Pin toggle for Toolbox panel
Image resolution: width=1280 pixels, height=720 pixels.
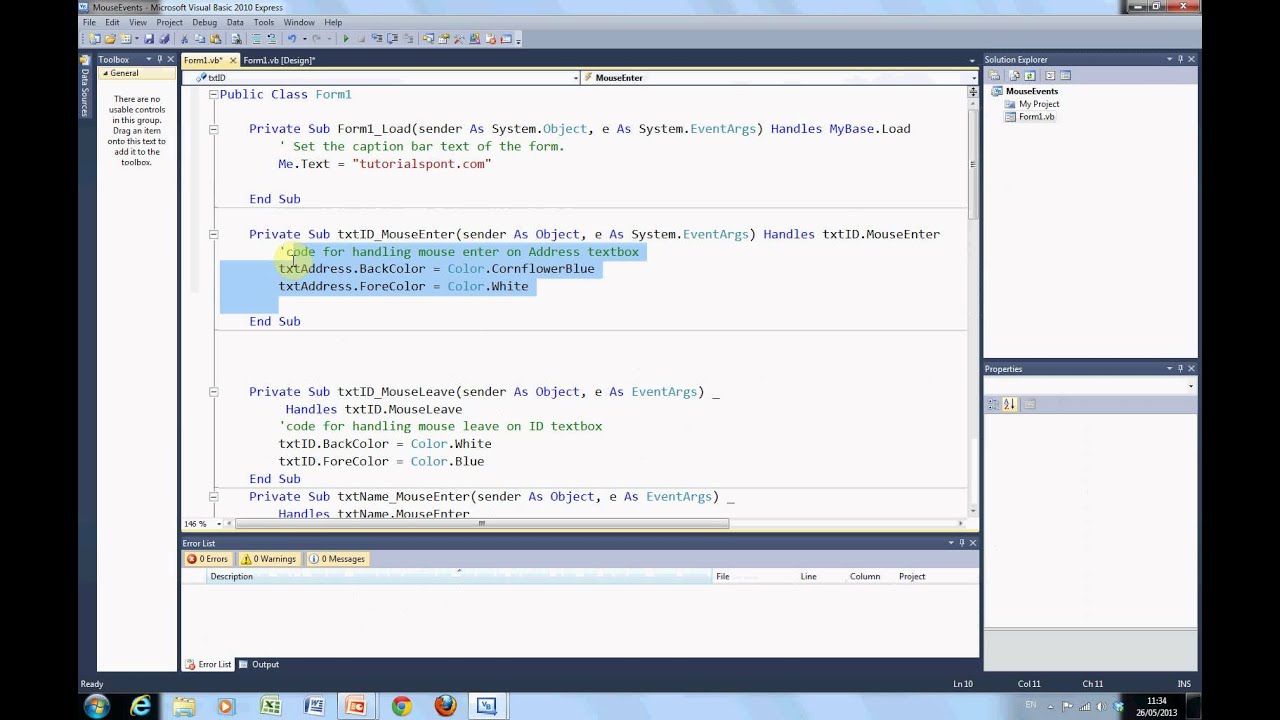click(x=159, y=59)
